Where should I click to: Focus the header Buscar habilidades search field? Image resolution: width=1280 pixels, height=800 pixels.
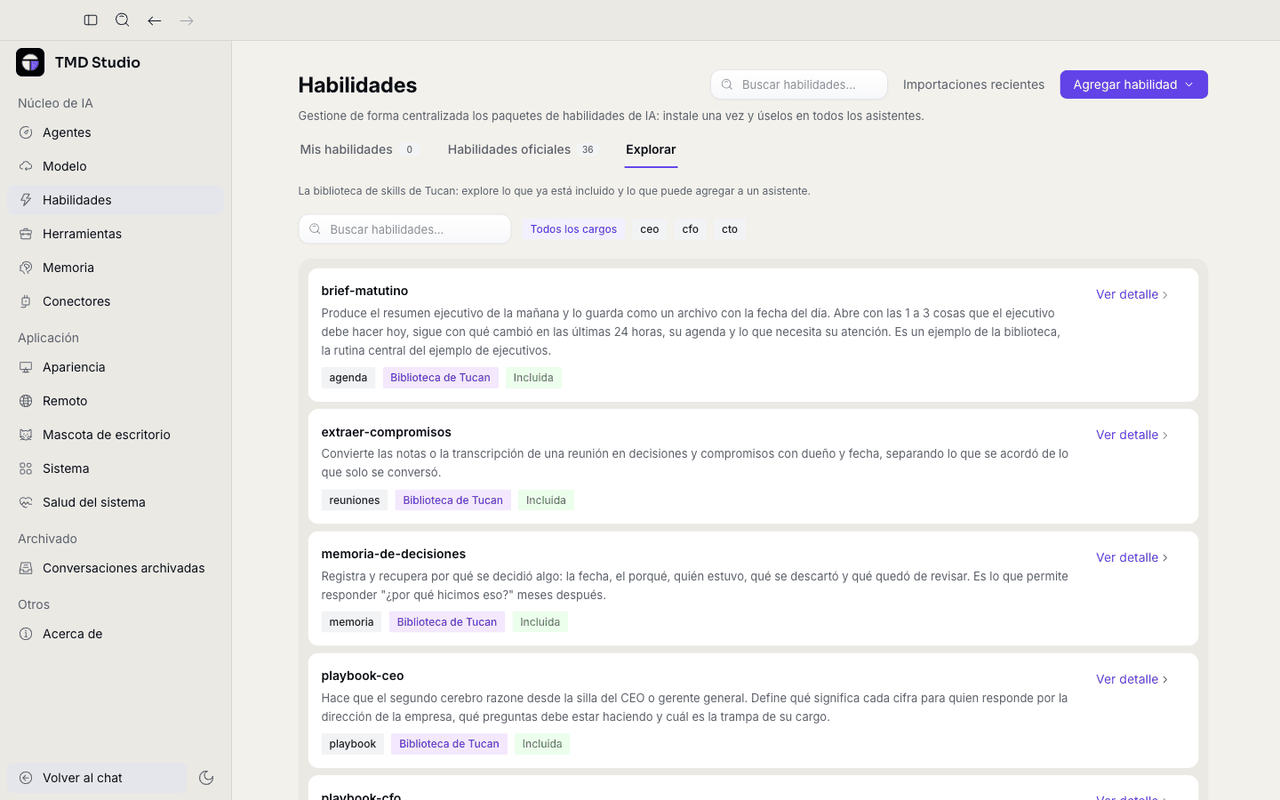click(x=799, y=85)
